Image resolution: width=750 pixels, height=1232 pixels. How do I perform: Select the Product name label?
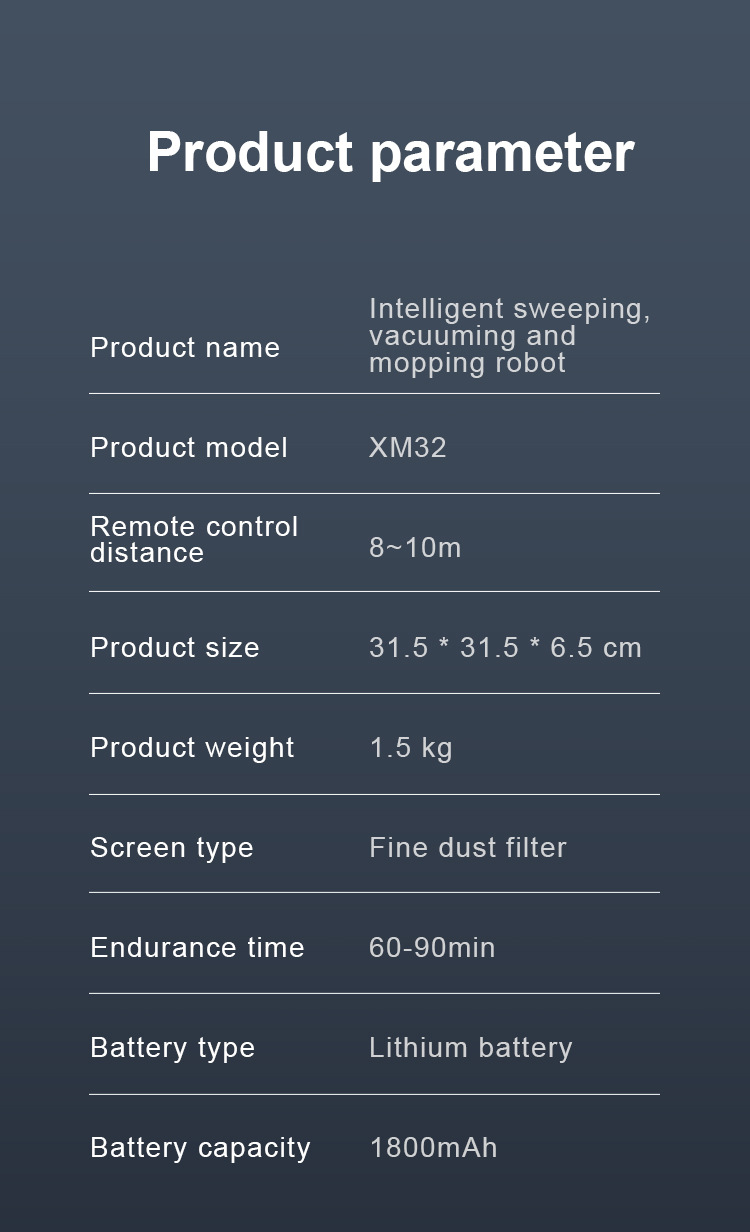(185, 348)
